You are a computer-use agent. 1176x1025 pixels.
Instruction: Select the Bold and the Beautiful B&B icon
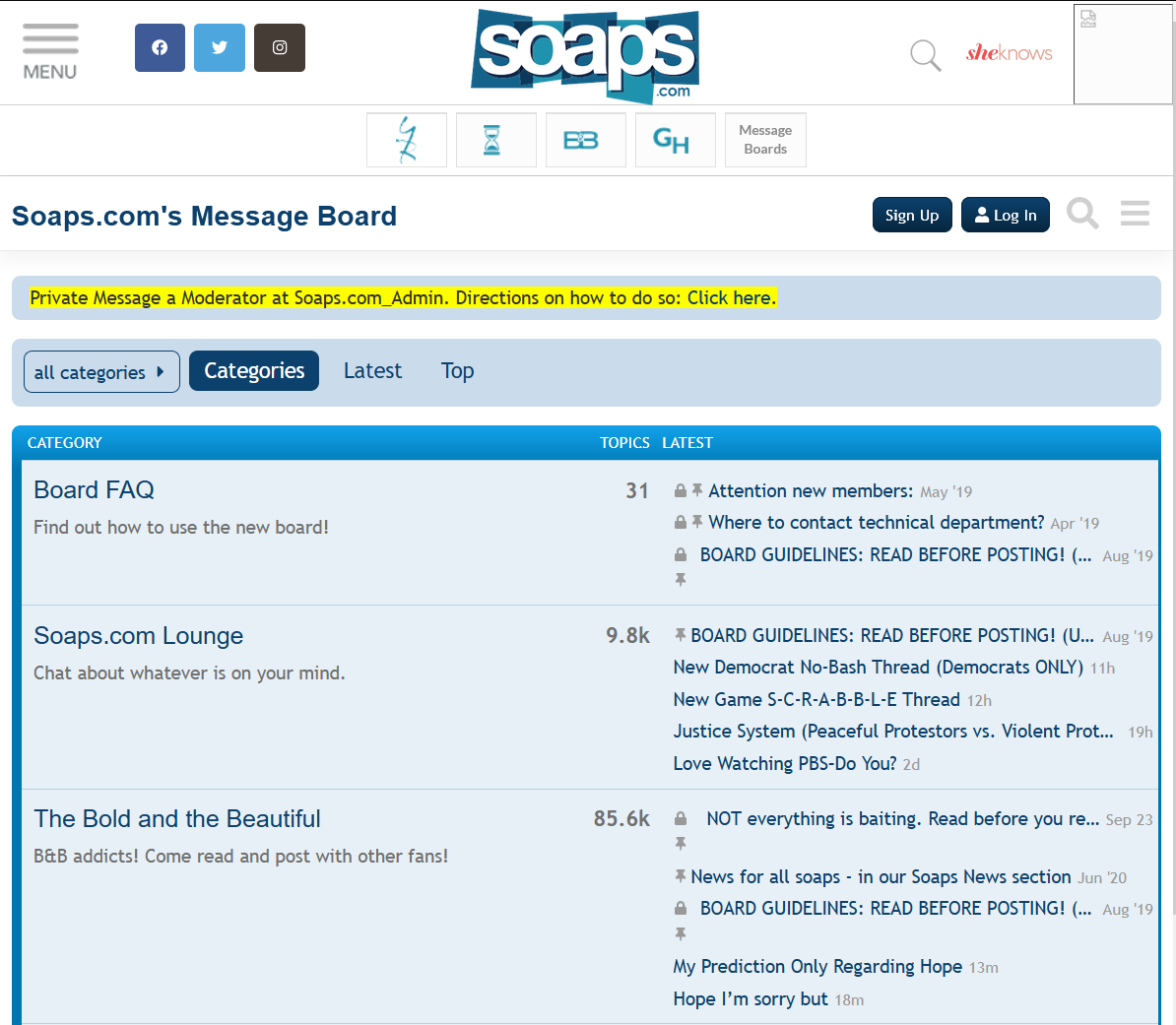click(x=585, y=139)
